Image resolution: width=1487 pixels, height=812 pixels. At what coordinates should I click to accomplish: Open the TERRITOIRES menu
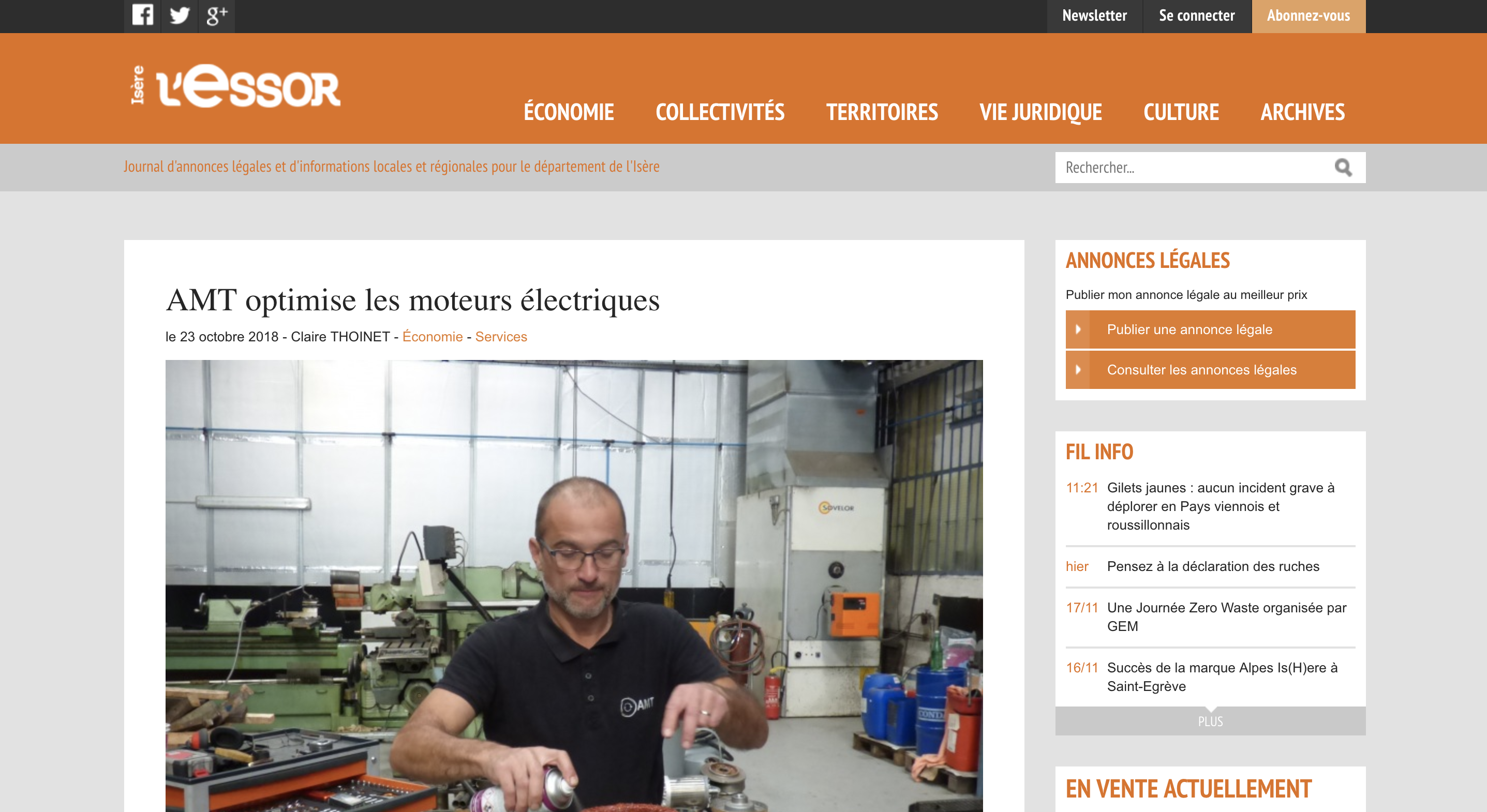[x=882, y=112]
